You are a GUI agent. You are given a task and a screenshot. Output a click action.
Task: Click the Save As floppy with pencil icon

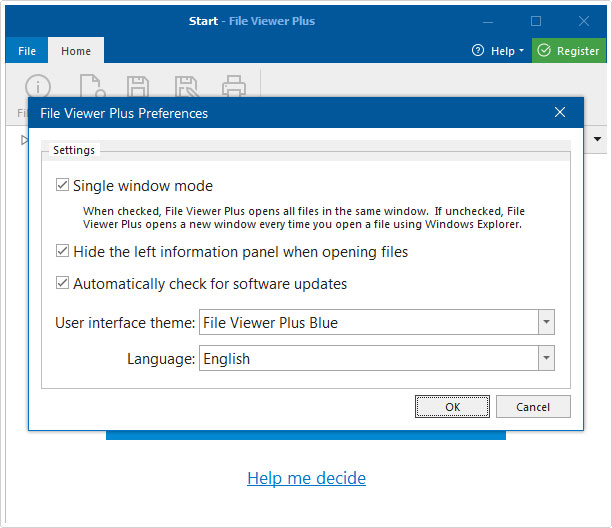point(186,86)
